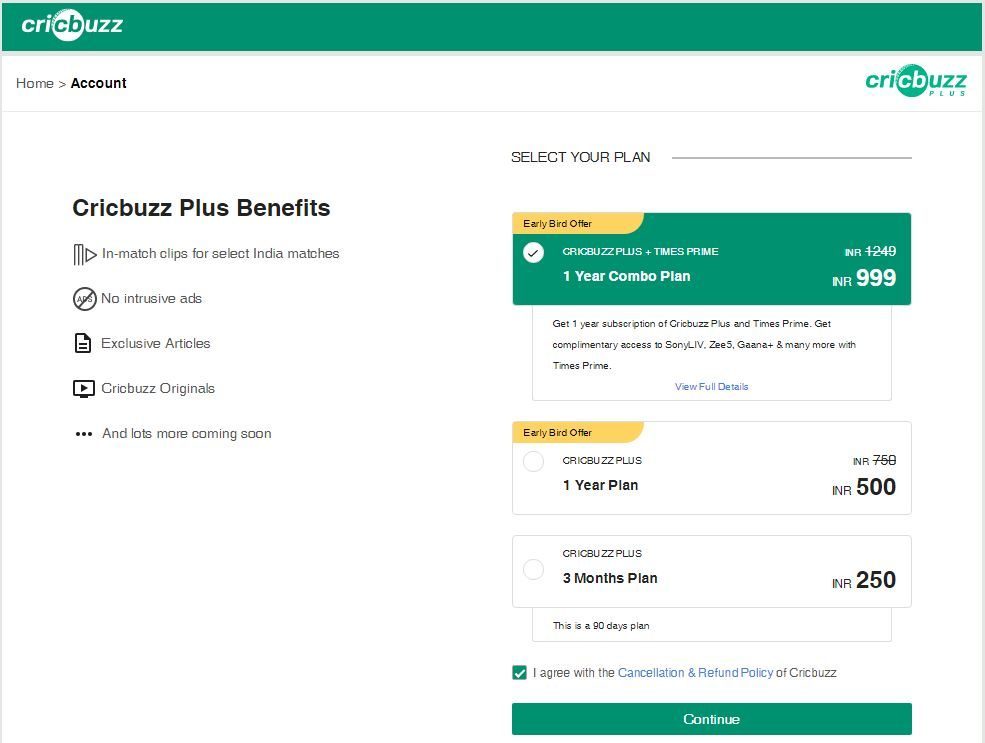Expand View Full Details for combo plan
Image resolution: width=985 pixels, height=743 pixels.
click(x=711, y=387)
